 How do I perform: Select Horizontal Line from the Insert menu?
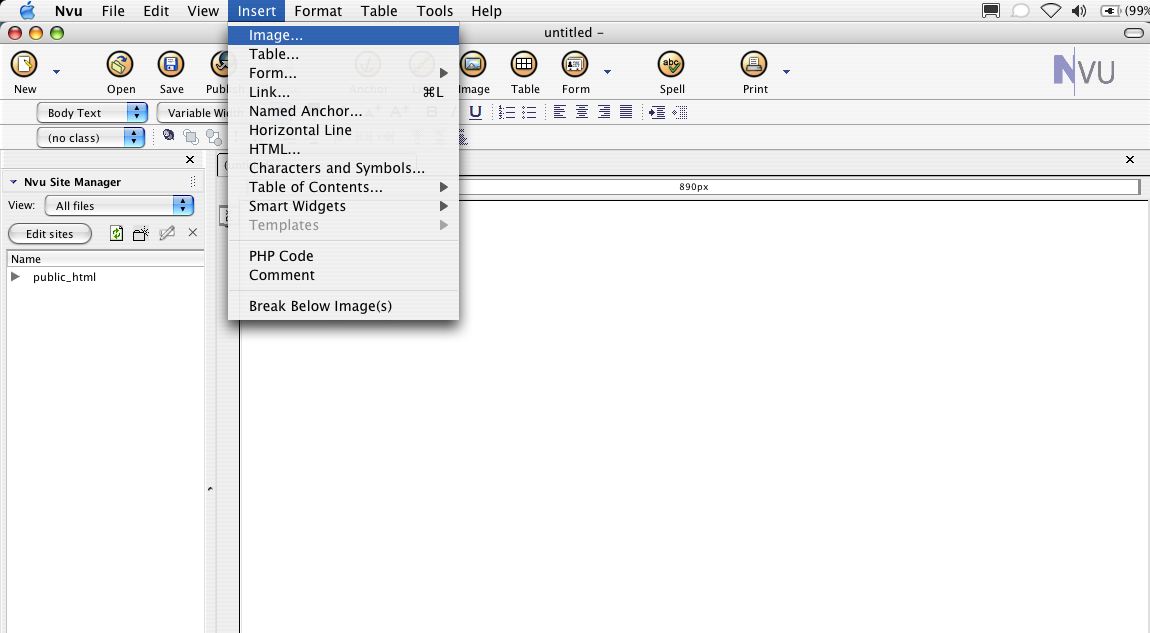click(x=300, y=130)
